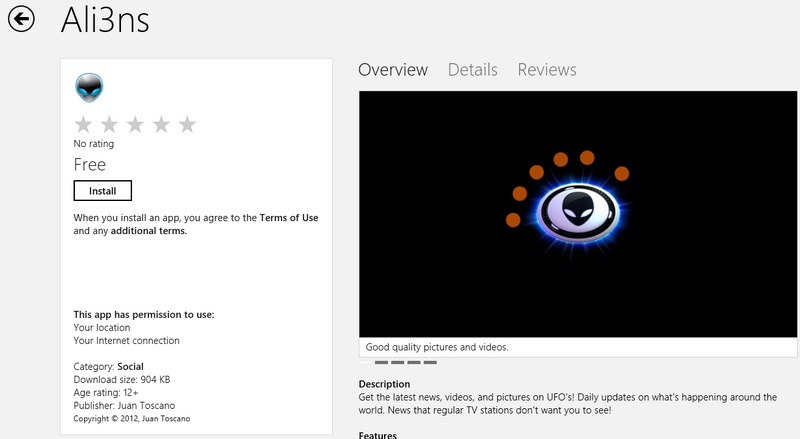Switch to the Reviews tab

(x=547, y=70)
